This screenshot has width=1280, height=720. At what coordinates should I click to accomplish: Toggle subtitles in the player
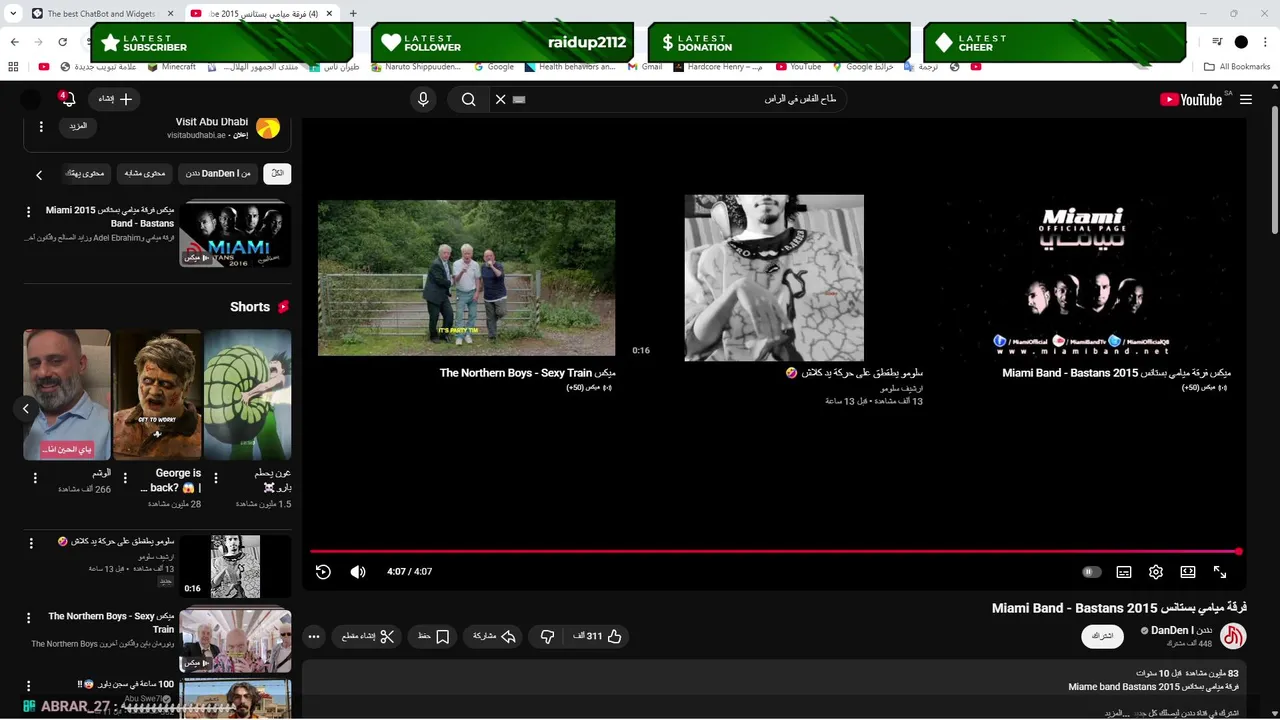click(1124, 572)
